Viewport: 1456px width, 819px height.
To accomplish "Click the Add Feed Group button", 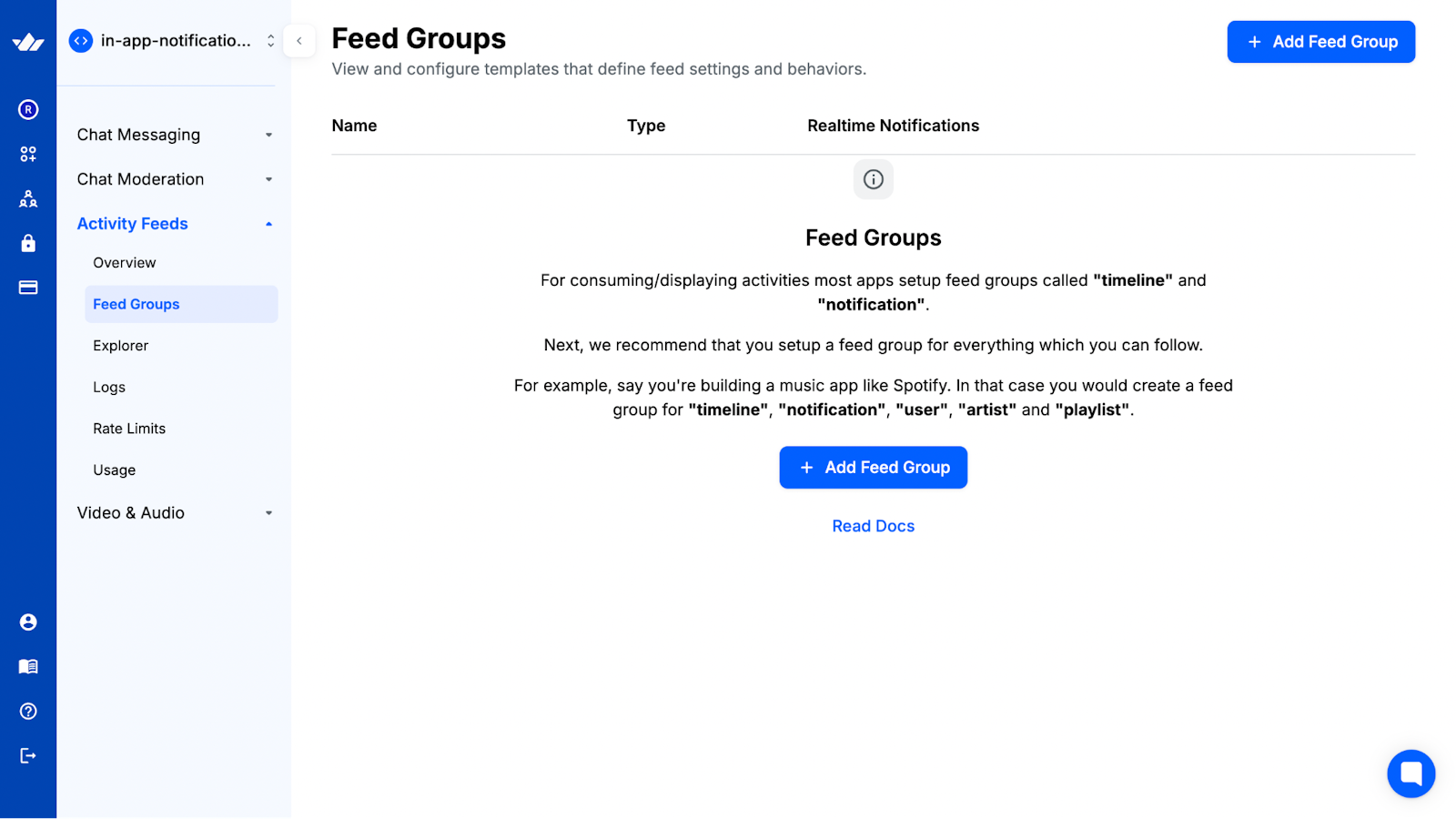I will tap(1320, 41).
